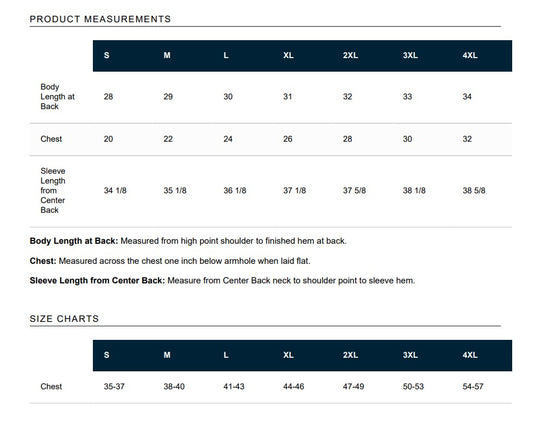Select the 2XL column header in measurements table

tap(350, 55)
